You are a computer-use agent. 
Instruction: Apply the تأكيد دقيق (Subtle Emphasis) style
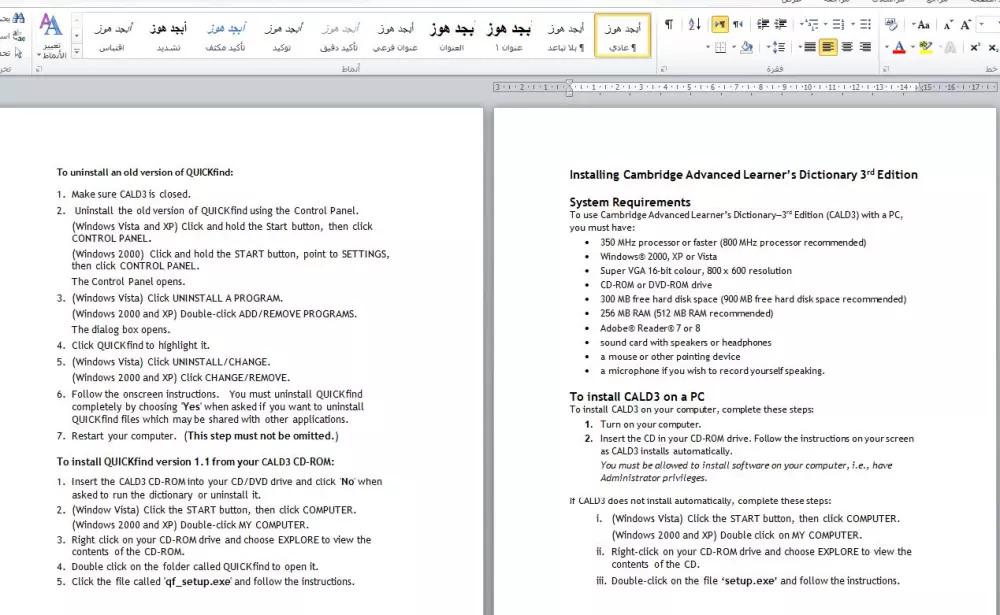[x=339, y=36]
